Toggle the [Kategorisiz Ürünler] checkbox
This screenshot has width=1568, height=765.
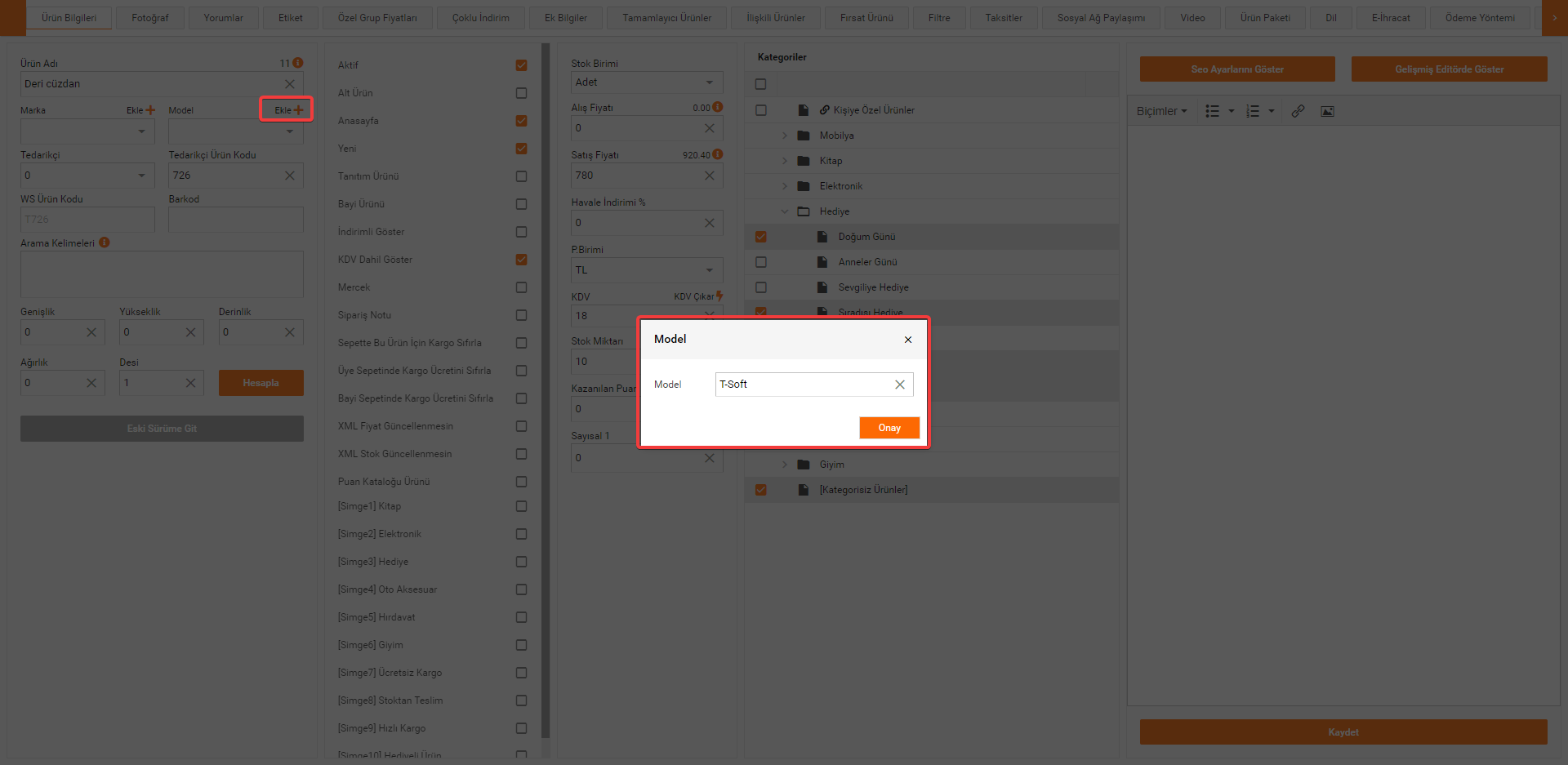pos(761,490)
